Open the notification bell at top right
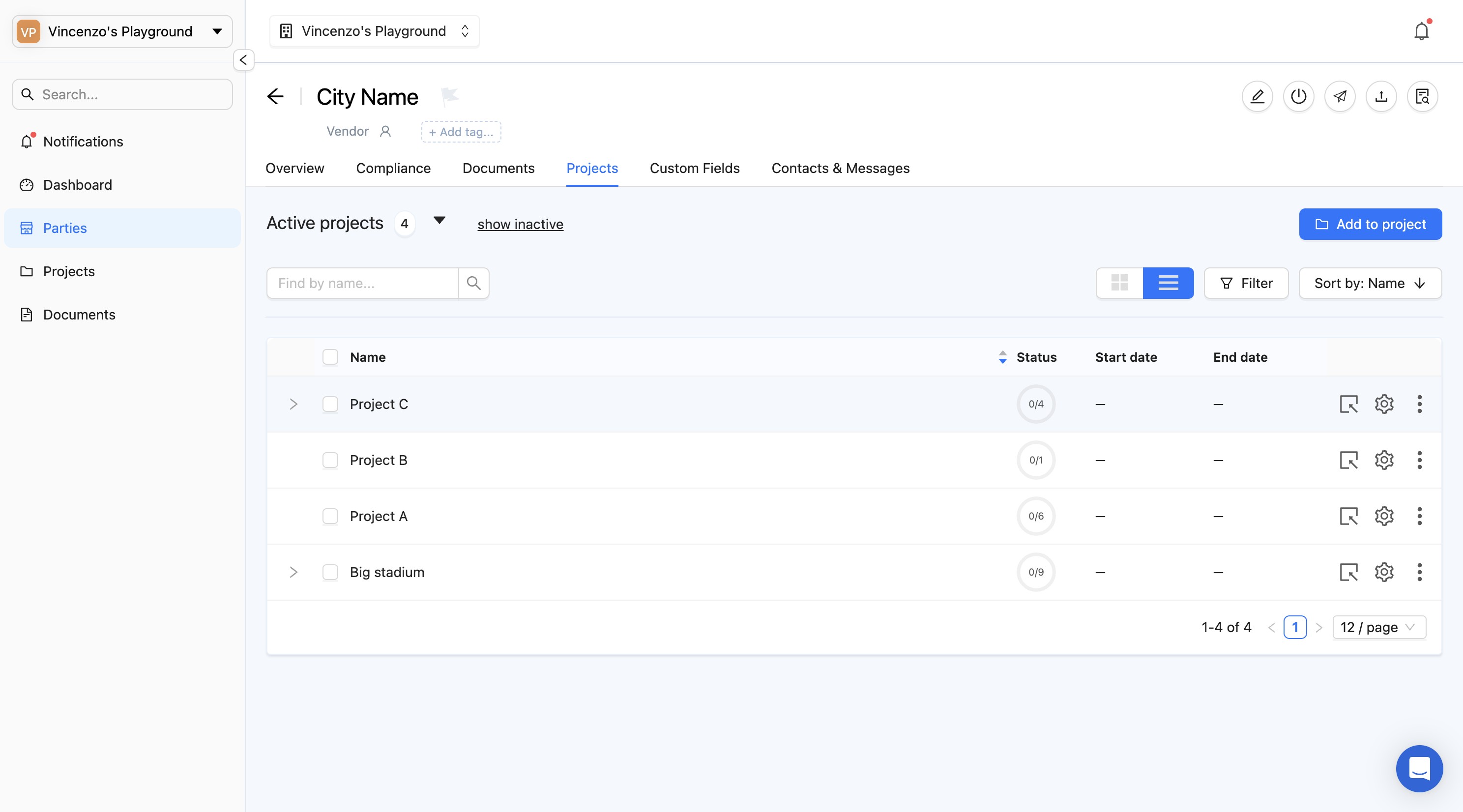The image size is (1463, 812). coord(1421,31)
